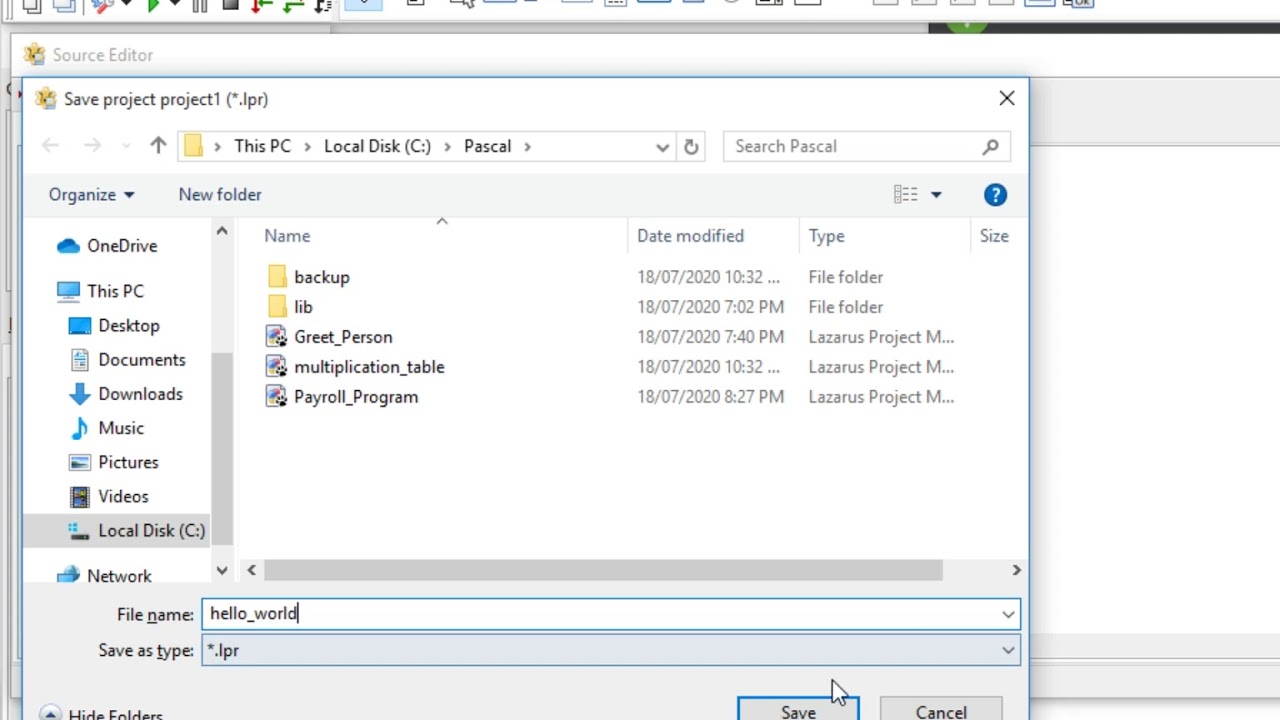Close the Save project dialog
Screen dimensions: 1280x720
tap(1006, 99)
